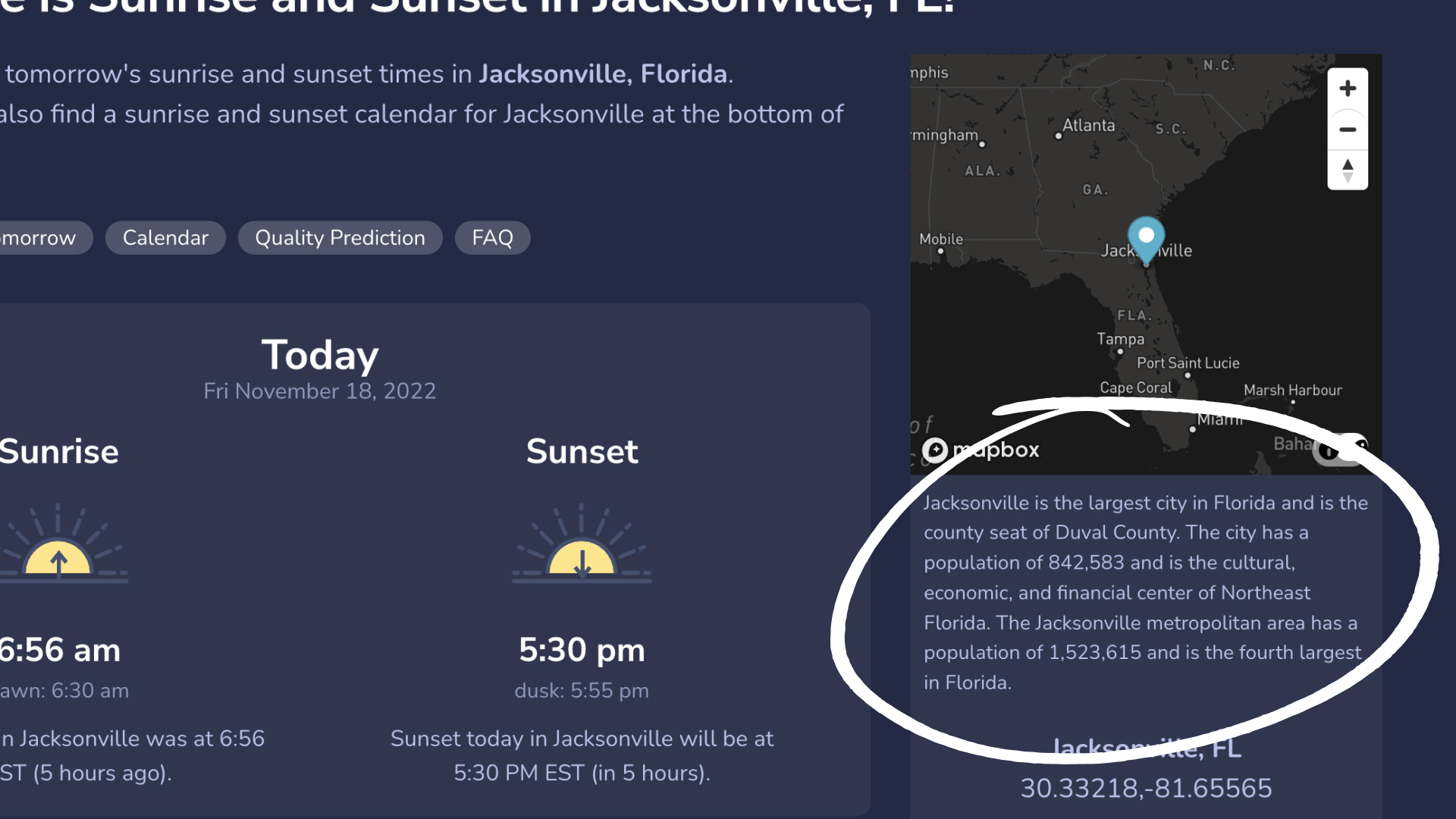The width and height of the screenshot is (1456, 819).
Task: Click the Jacksonville, Florida bold text
Action: click(x=603, y=74)
